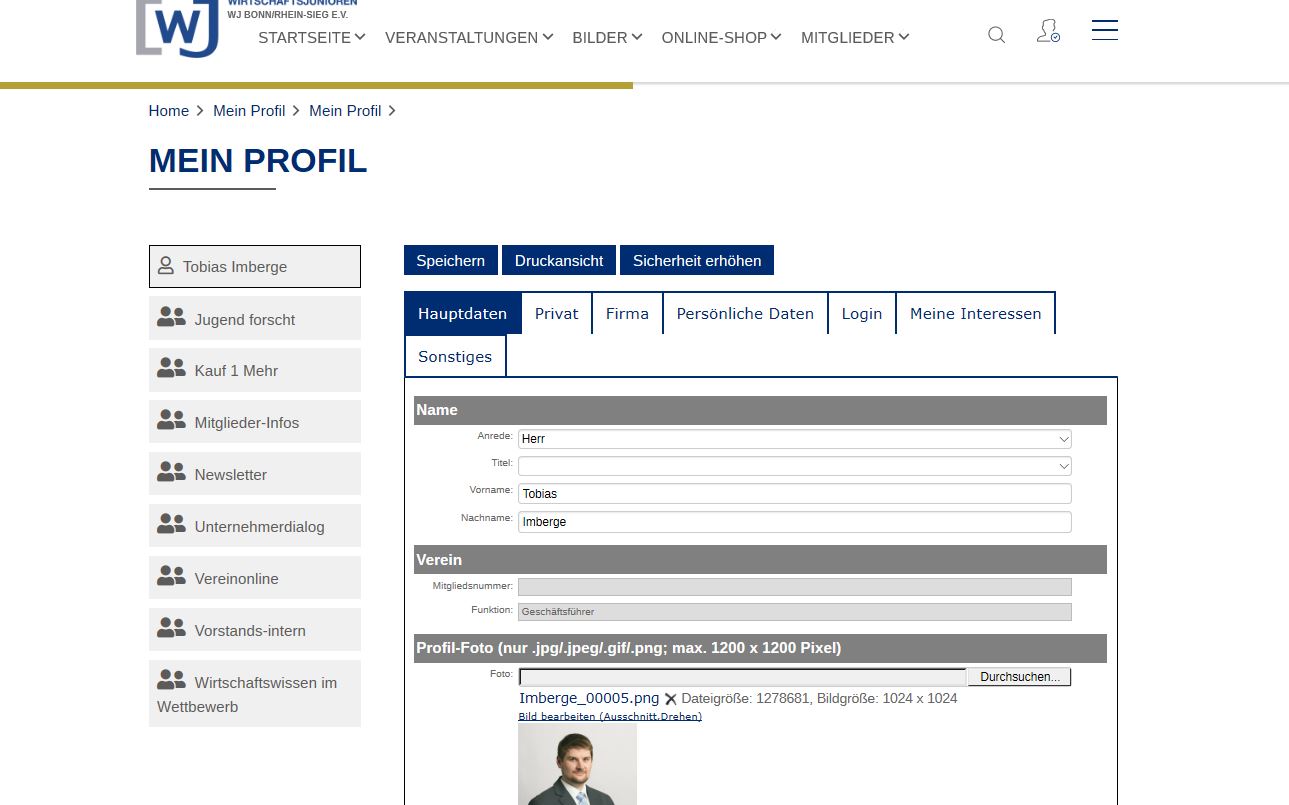Switch to the Login tab
The image size is (1289, 805).
[x=862, y=313]
